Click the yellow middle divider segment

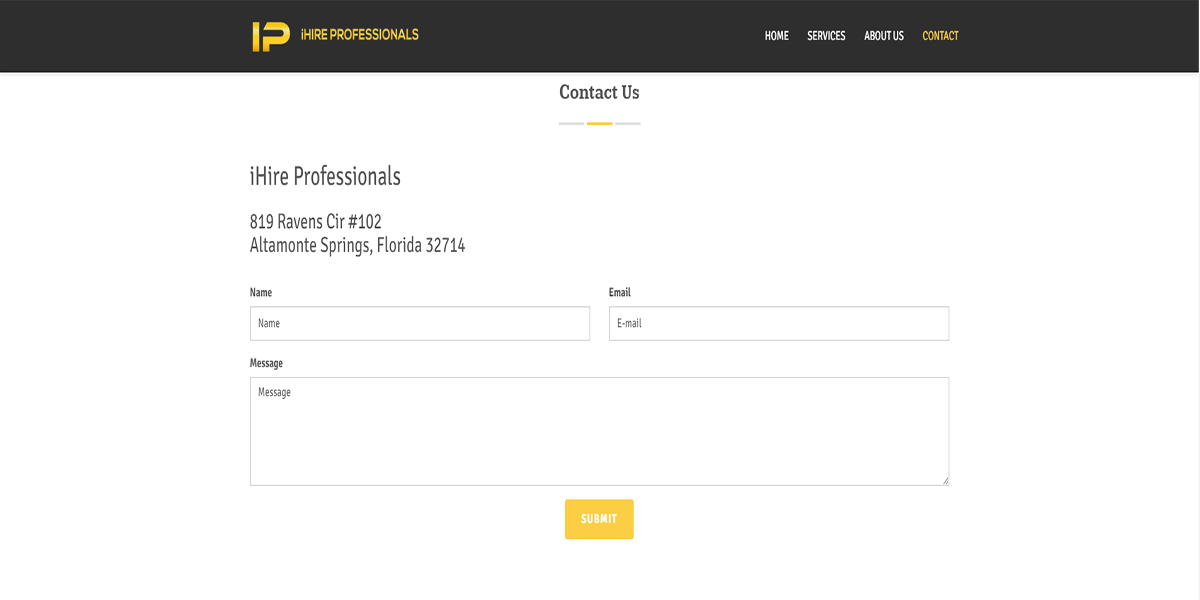click(x=600, y=123)
